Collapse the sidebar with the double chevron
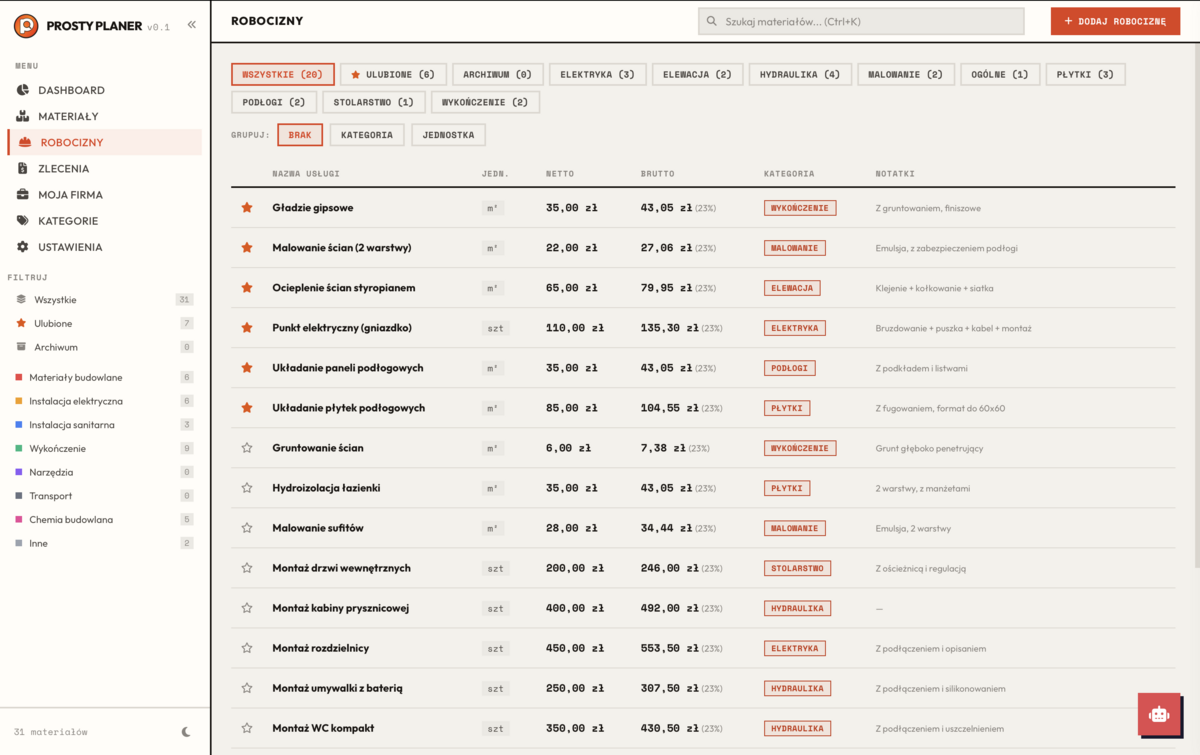1200x755 pixels. click(x=192, y=25)
